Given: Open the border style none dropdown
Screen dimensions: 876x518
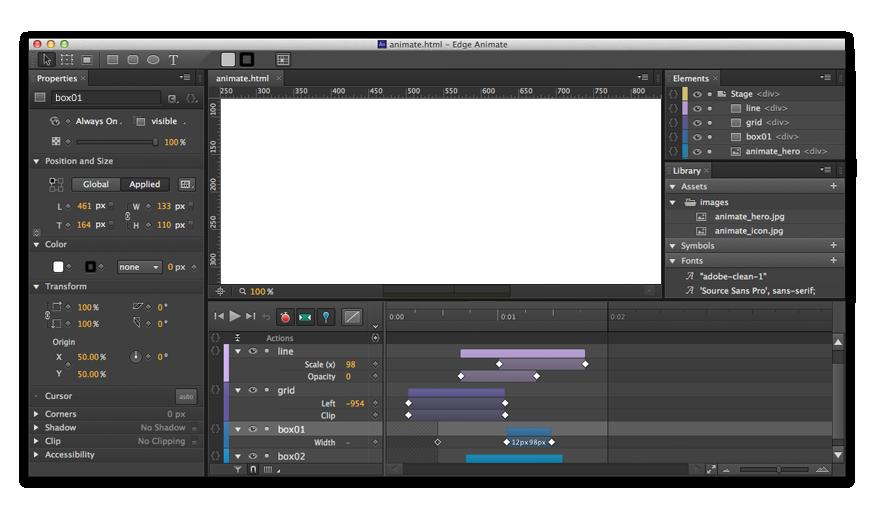Looking at the screenshot, I should click(x=139, y=267).
